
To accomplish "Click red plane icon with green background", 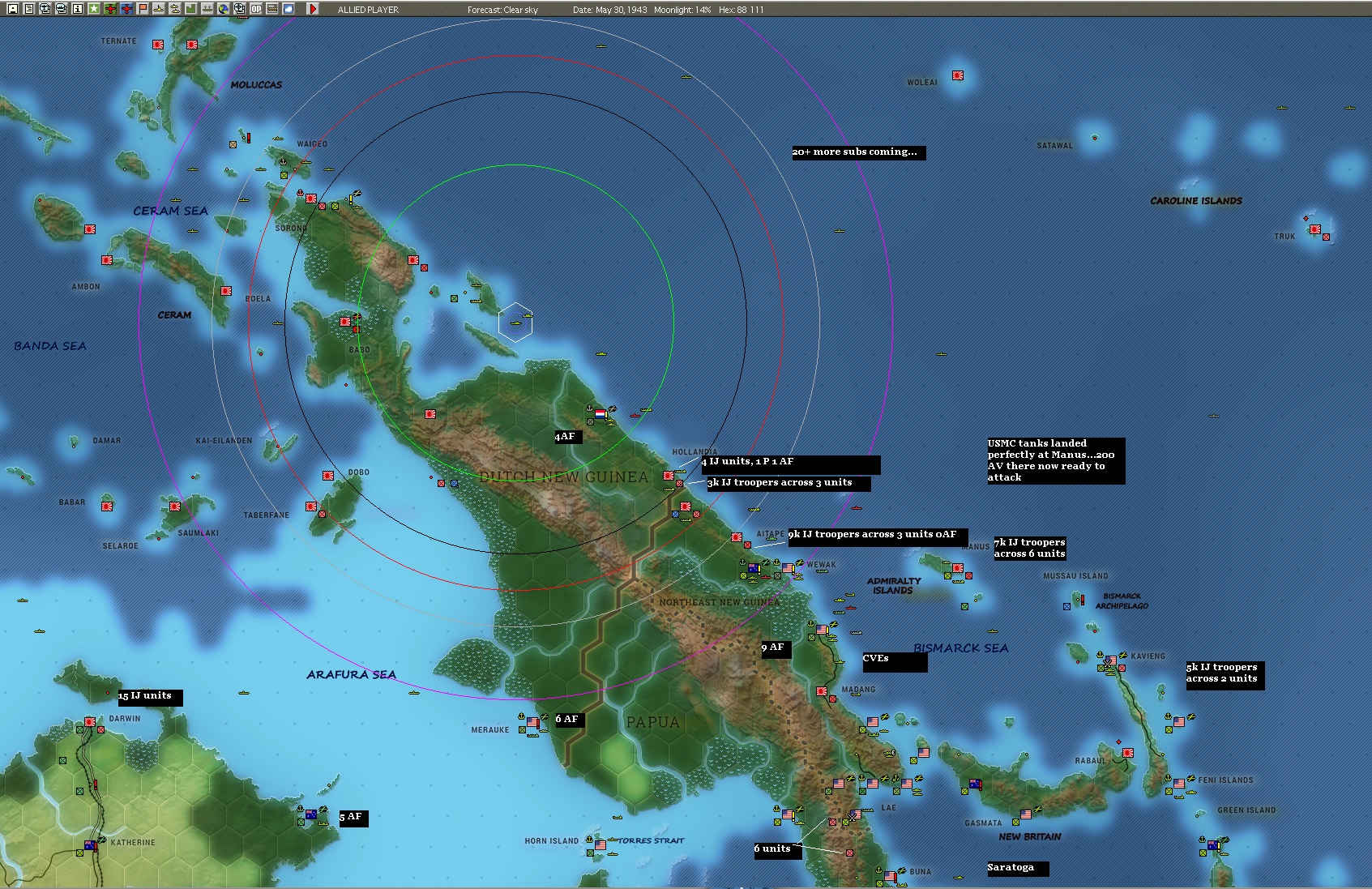I will tap(110, 9).
